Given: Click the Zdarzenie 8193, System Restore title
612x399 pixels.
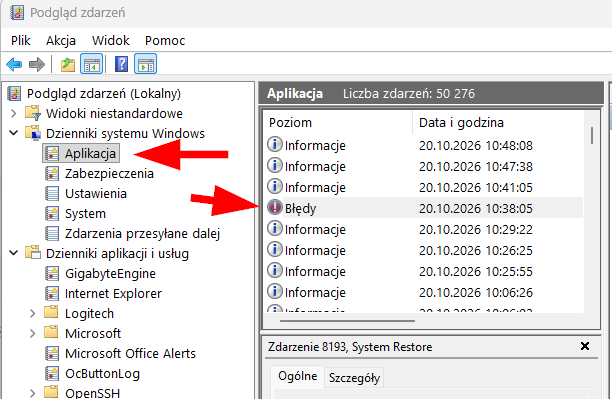Looking at the screenshot, I should click(350, 347).
